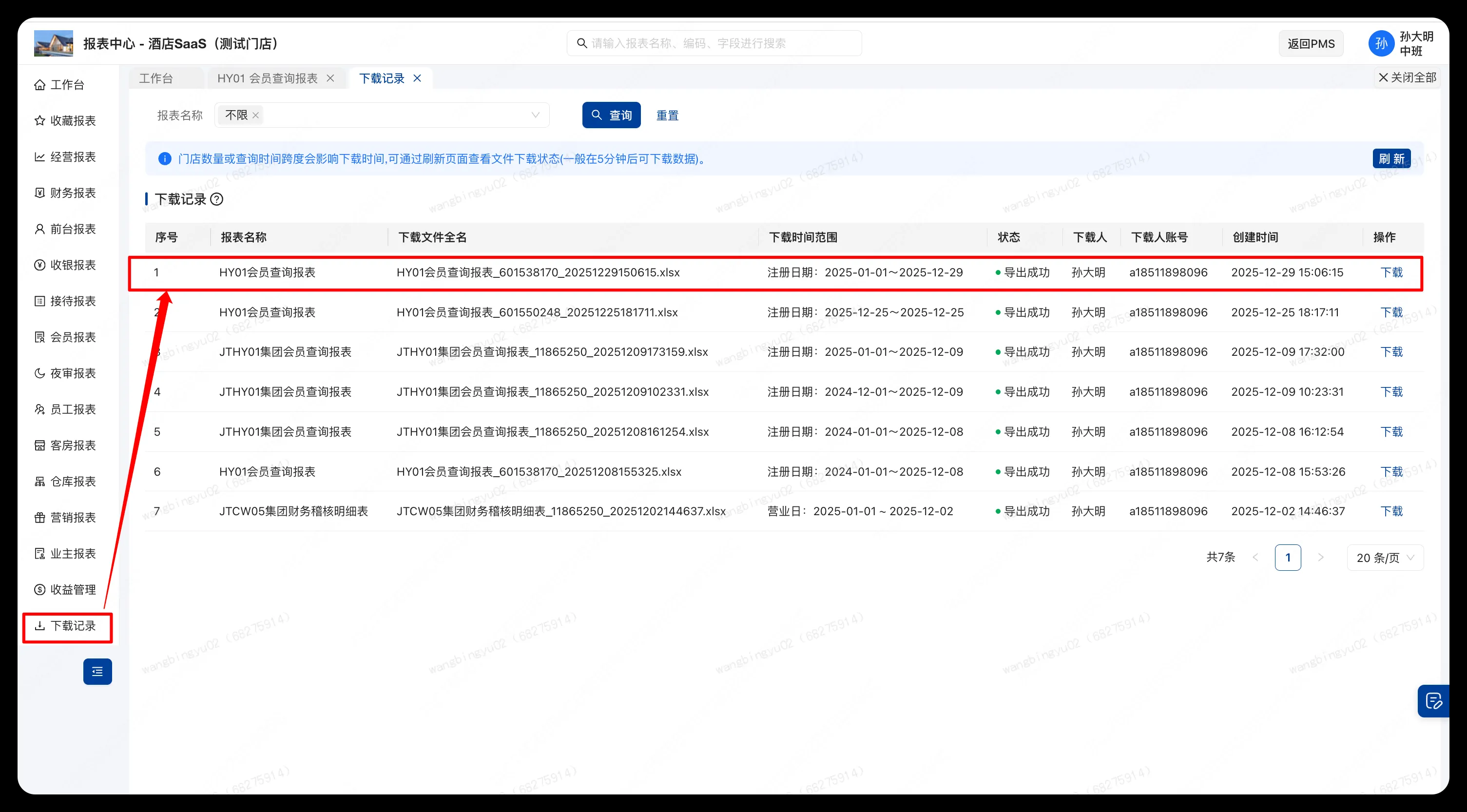Open the 工作台 home icon in sidebar
Screen dimensions: 1467x812
click(x=40, y=84)
